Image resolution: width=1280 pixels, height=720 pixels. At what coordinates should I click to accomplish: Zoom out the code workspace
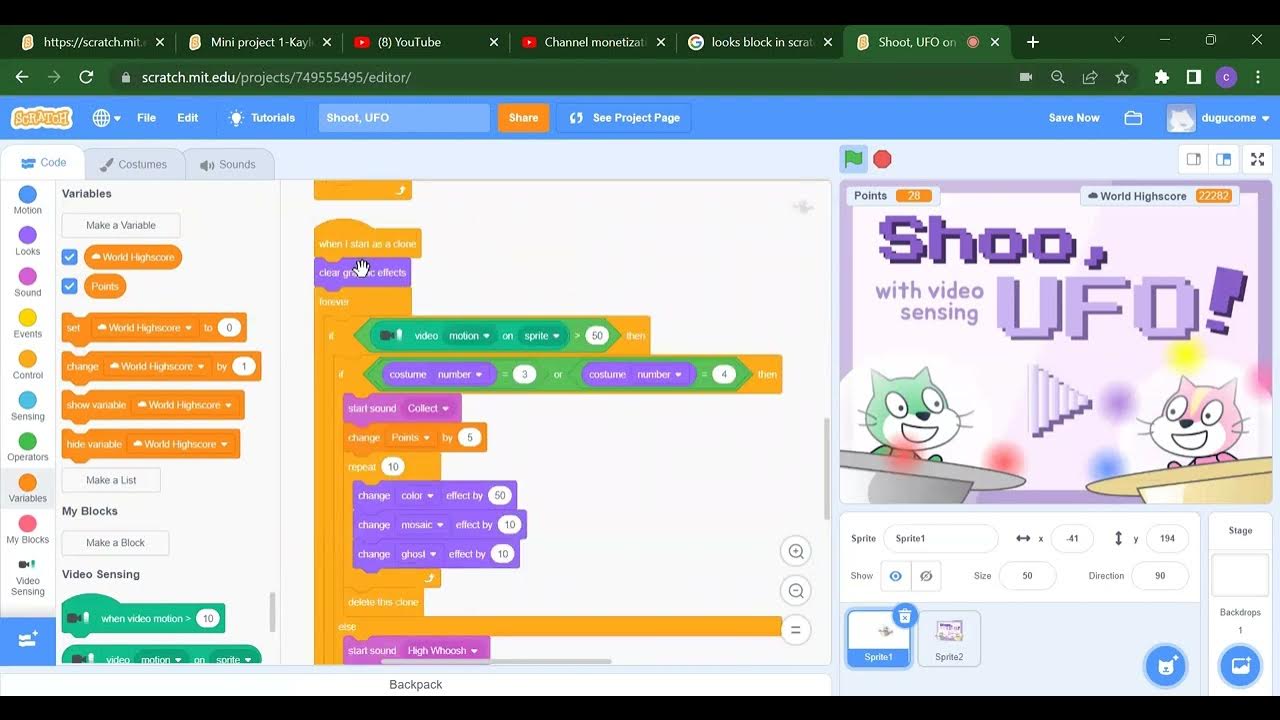[796, 591]
